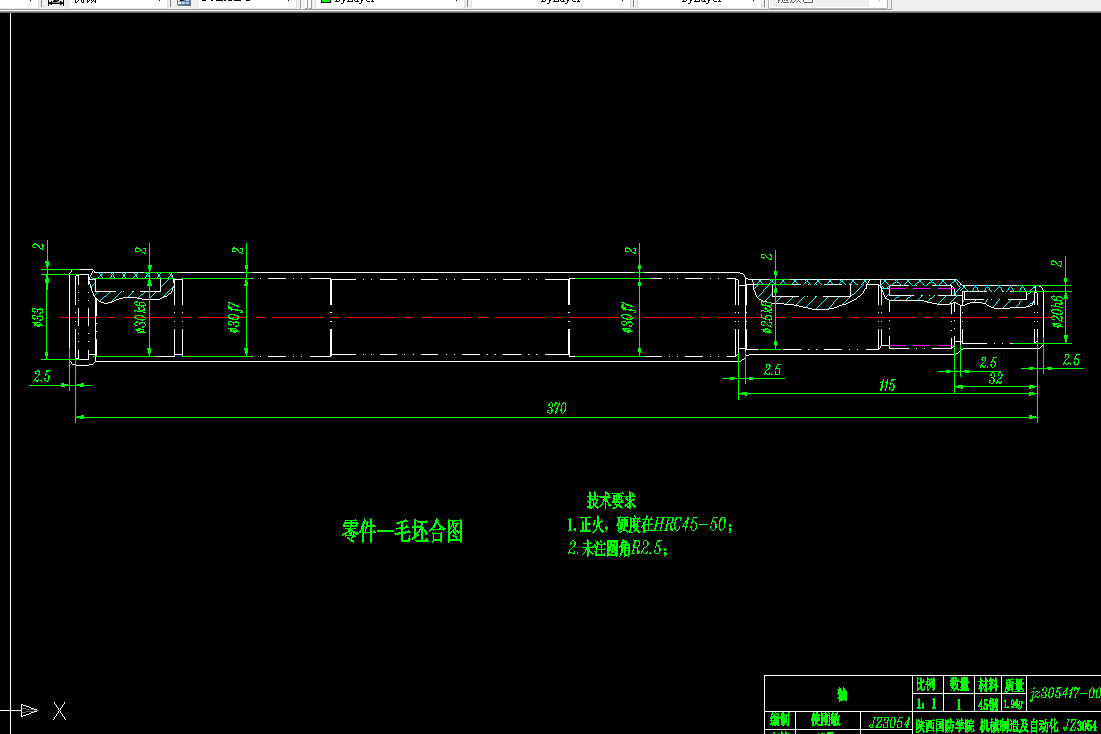Select the 零件—毛坯合图 drawing title

pyautogui.click(x=402, y=531)
